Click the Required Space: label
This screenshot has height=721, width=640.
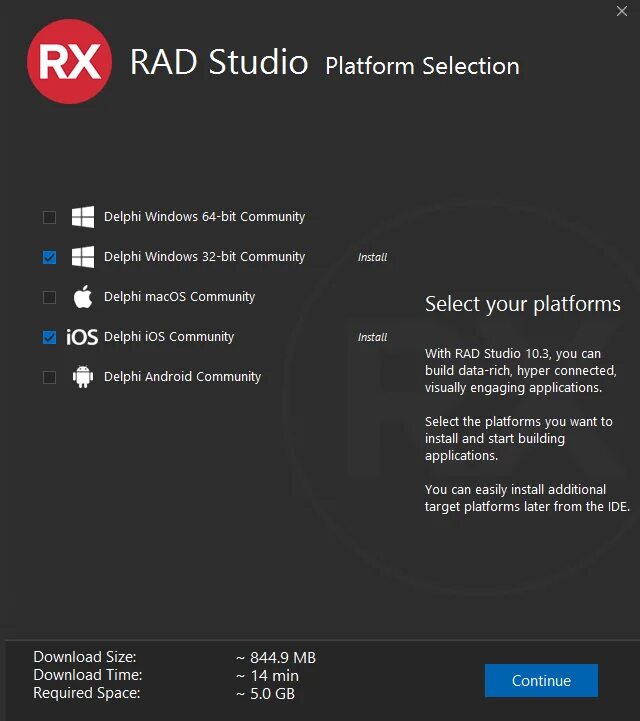(x=87, y=692)
